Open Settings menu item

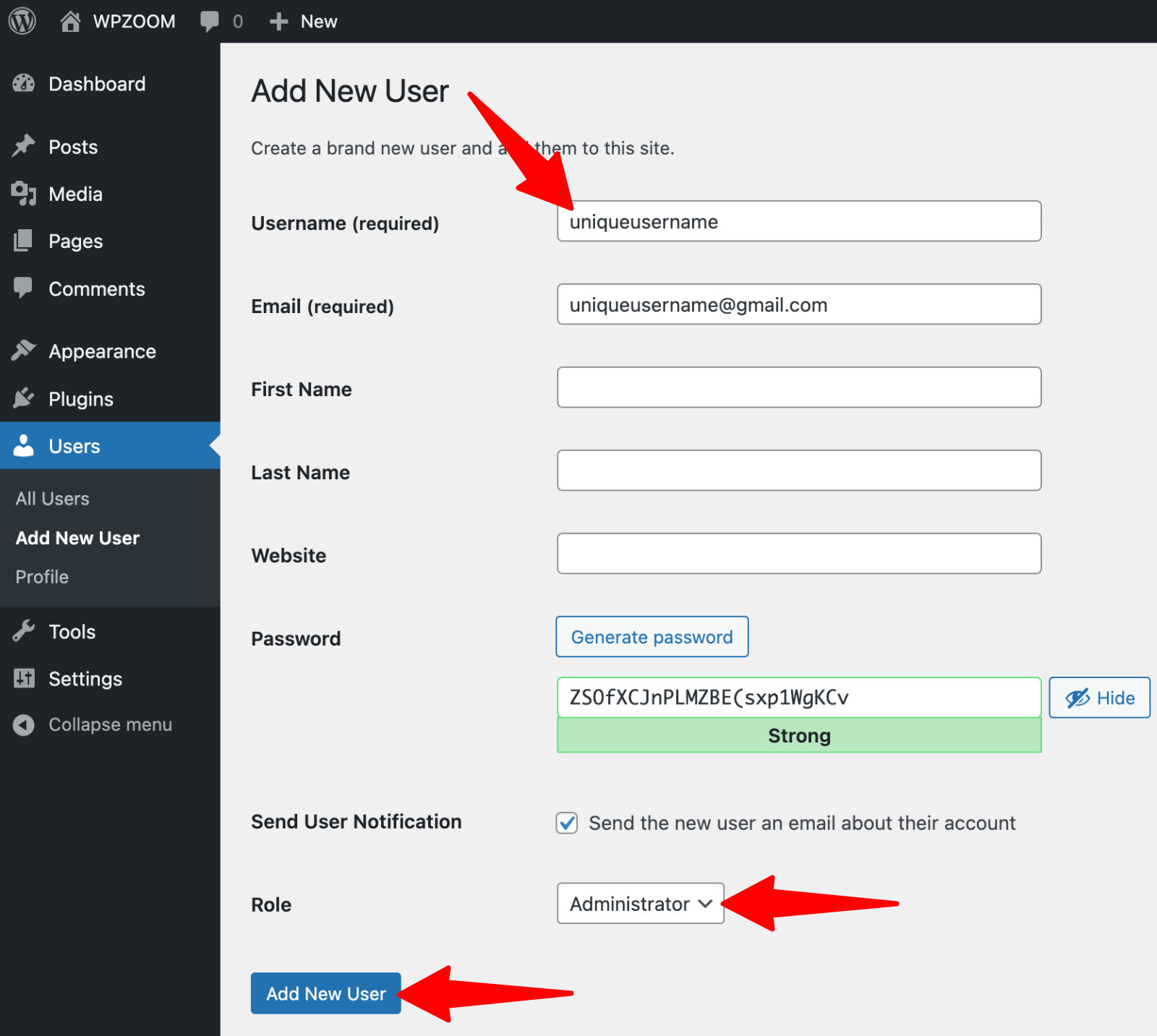(x=110, y=678)
